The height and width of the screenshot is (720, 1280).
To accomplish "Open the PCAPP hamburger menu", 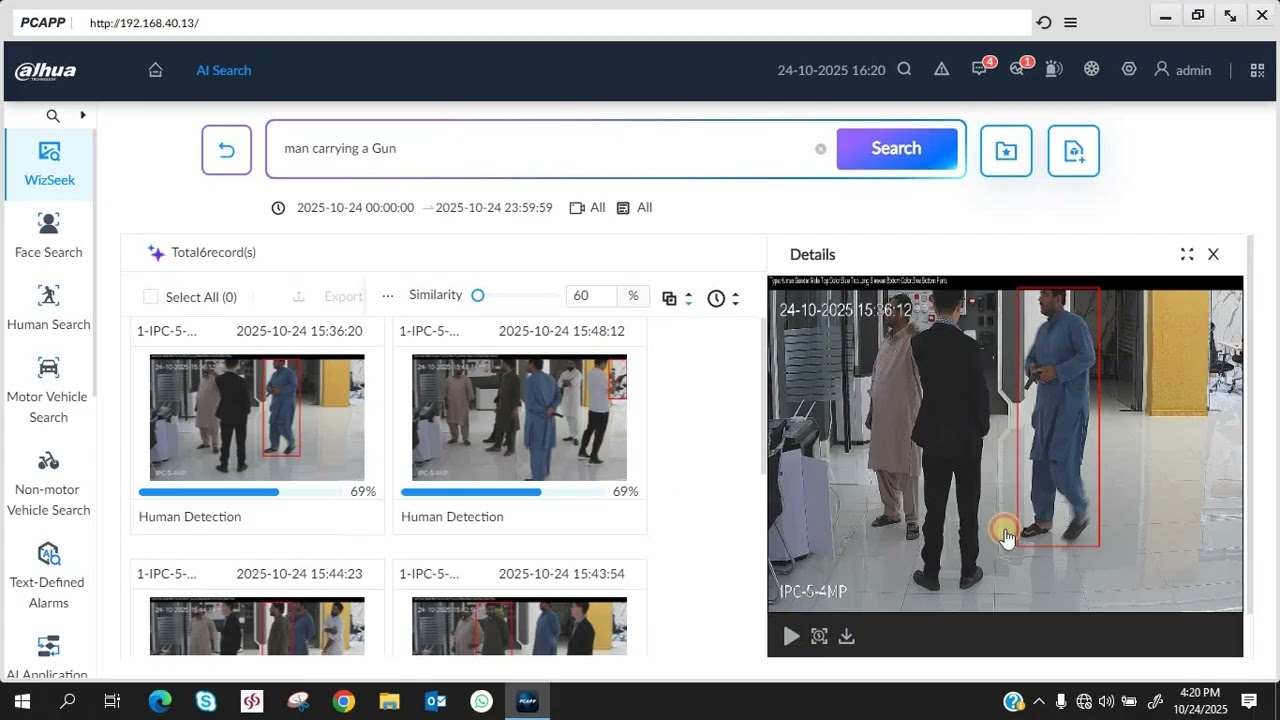I will (1070, 22).
